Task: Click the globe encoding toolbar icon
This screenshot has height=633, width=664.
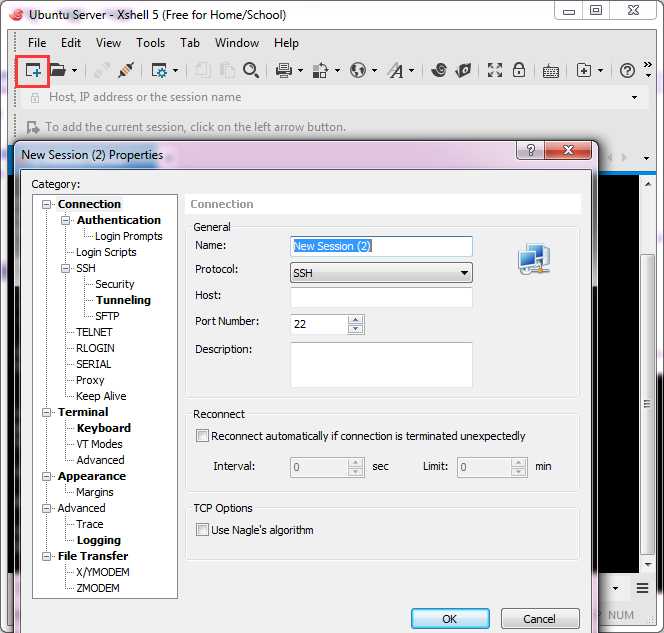Action: [358, 70]
